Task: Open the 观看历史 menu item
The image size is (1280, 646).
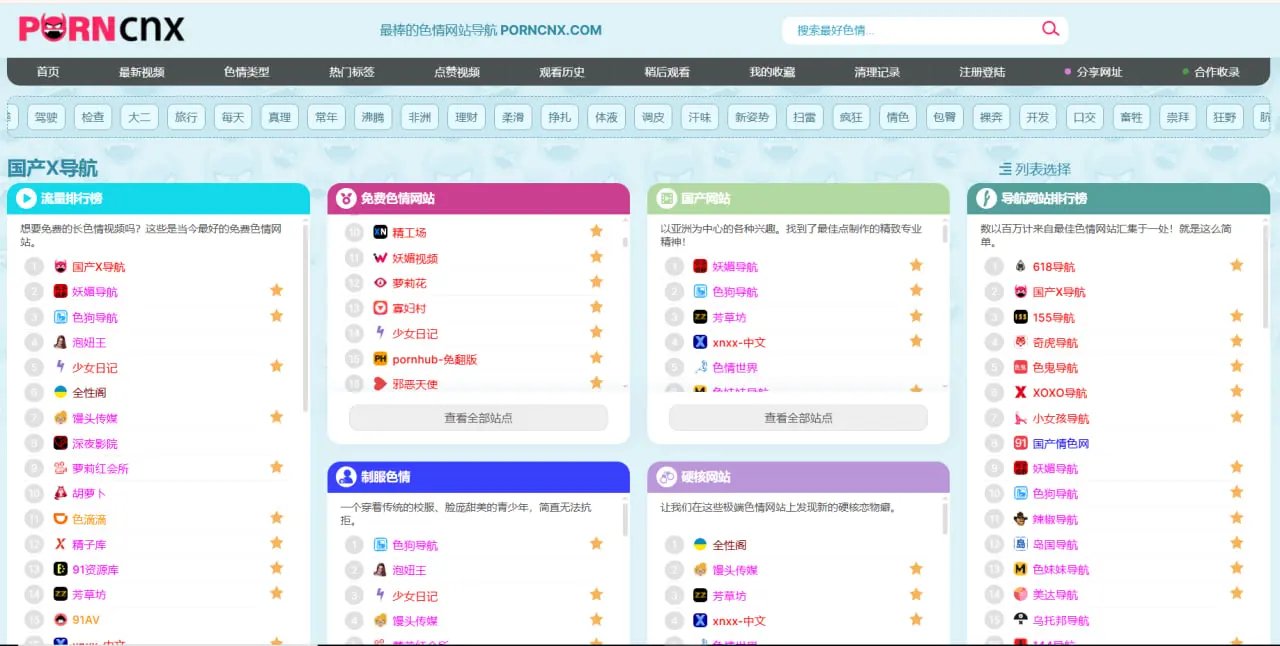Action: click(x=562, y=72)
